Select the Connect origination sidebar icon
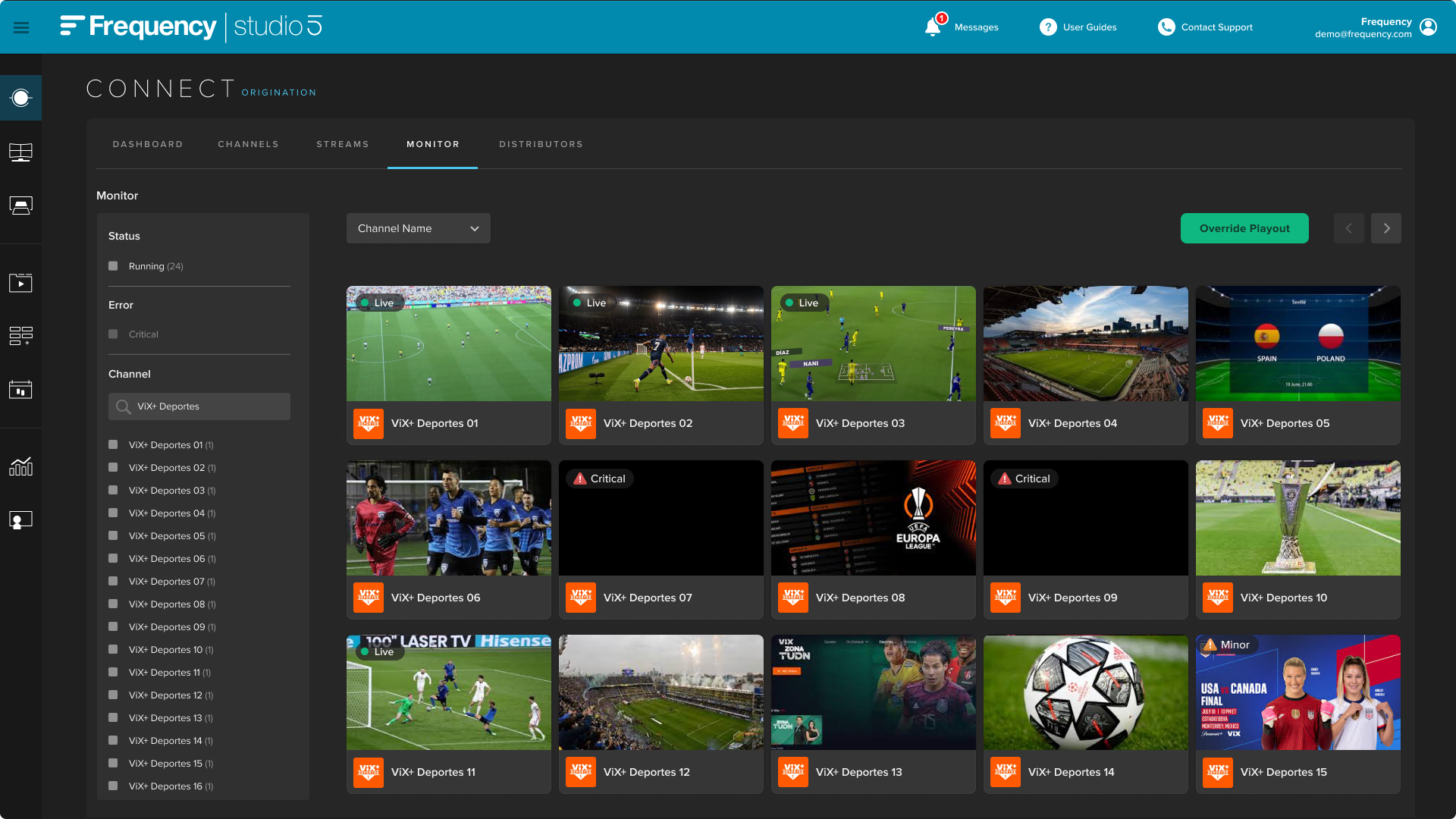Image resolution: width=1456 pixels, height=819 pixels. click(20, 98)
